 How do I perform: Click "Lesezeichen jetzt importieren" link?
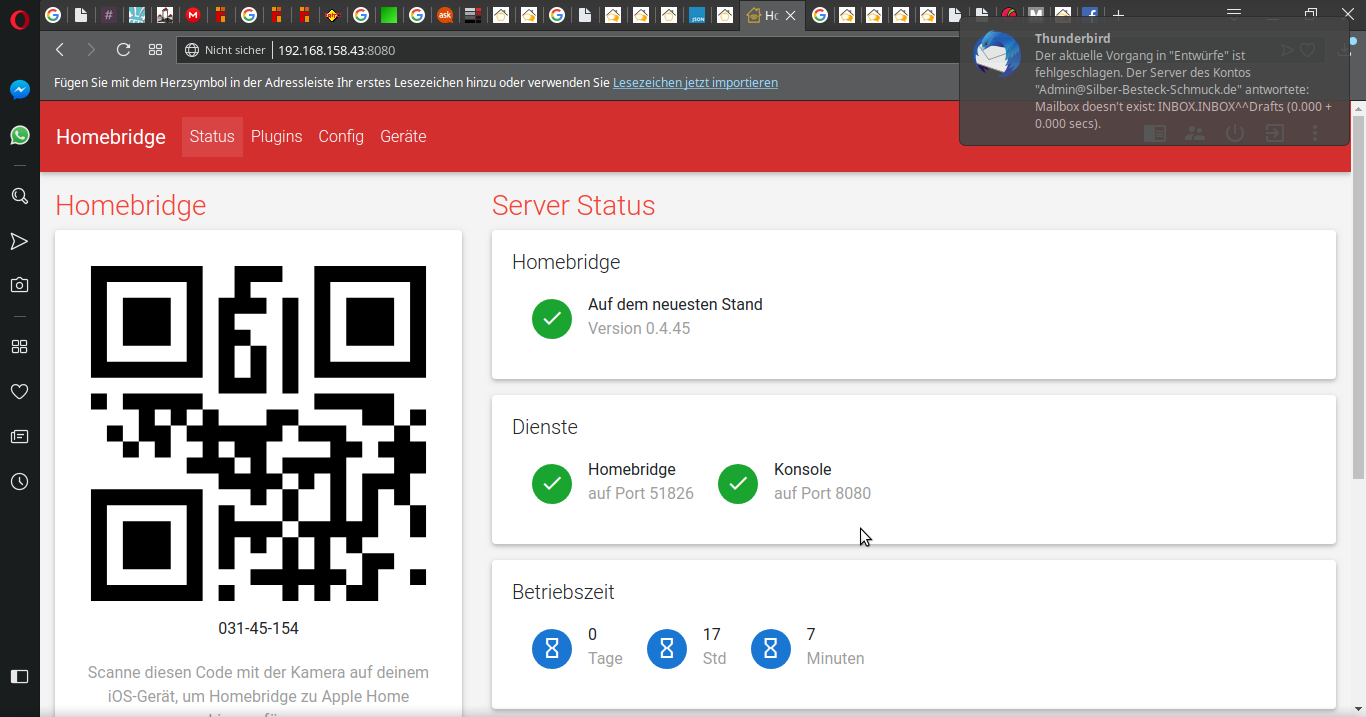pos(695,83)
